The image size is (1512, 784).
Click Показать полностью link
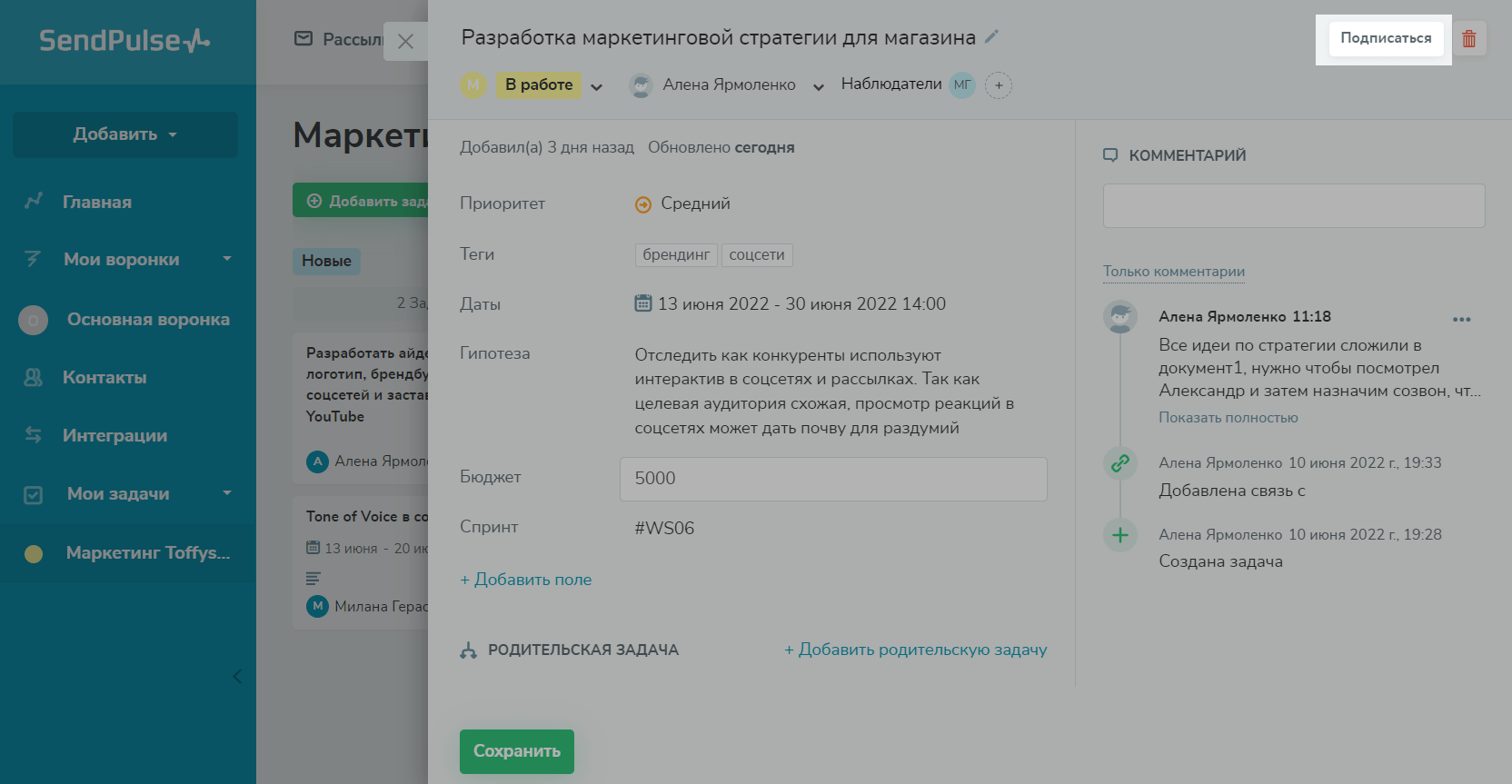tap(1228, 418)
